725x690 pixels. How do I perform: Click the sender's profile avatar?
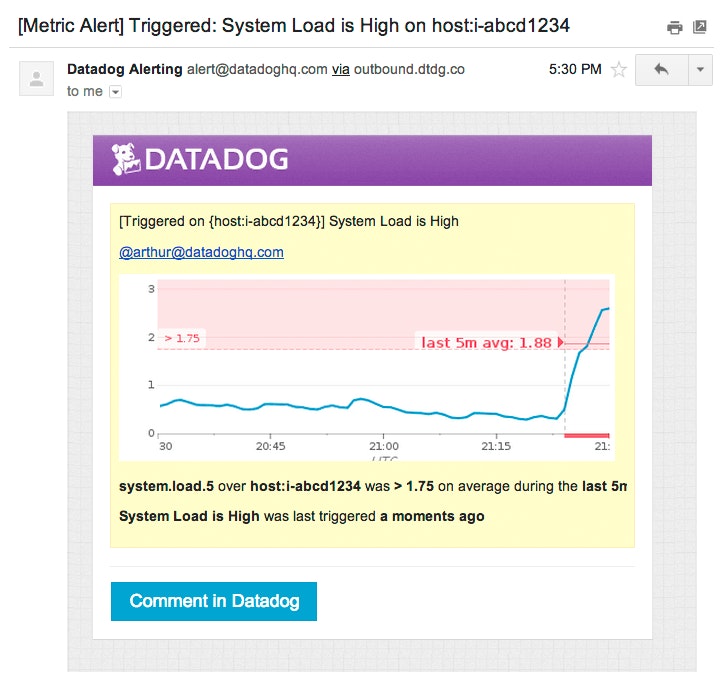[x=37, y=78]
